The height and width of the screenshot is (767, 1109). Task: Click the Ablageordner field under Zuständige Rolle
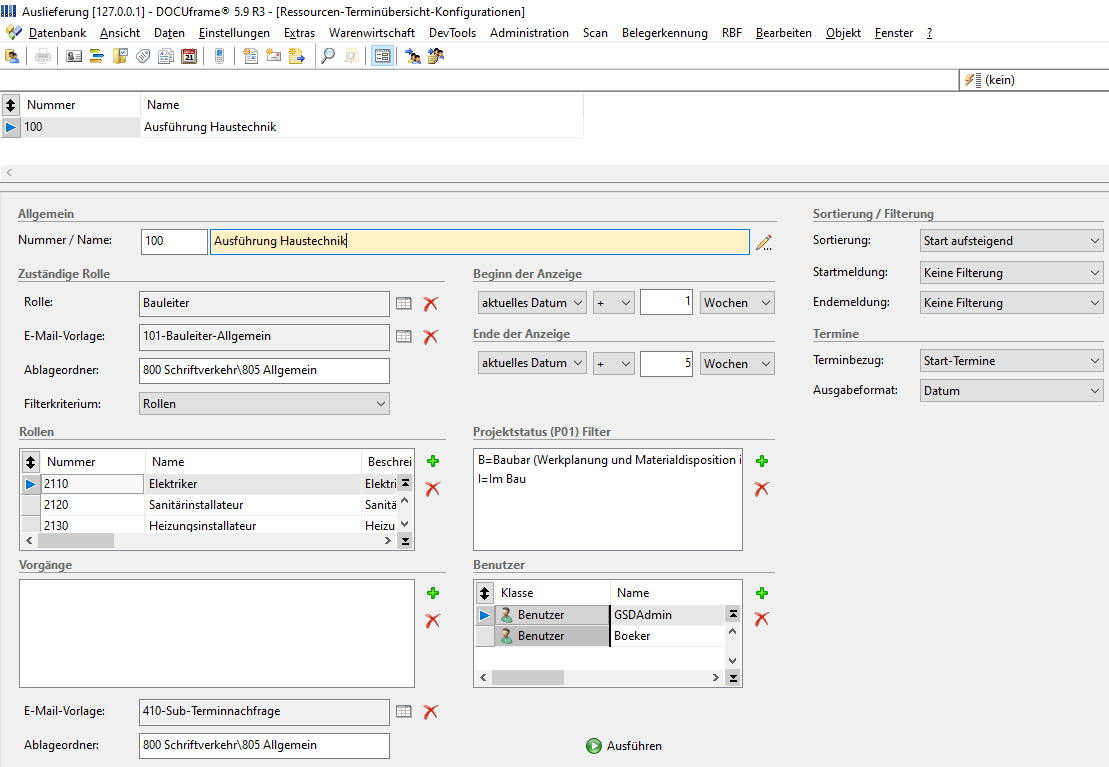[265, 371]
